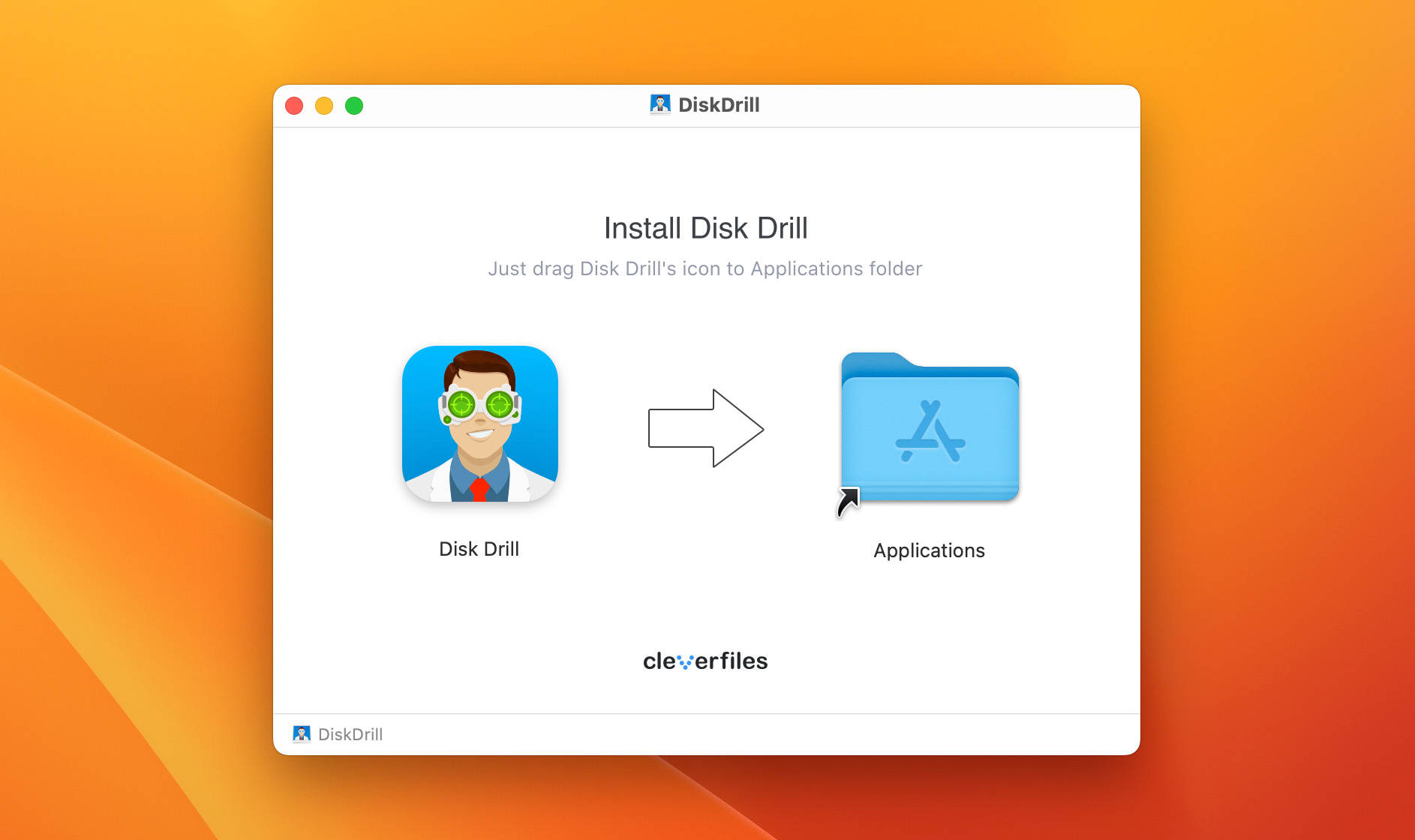Select the "Applications" folder label
1415x840 pixels.
[x=929, y=550]
